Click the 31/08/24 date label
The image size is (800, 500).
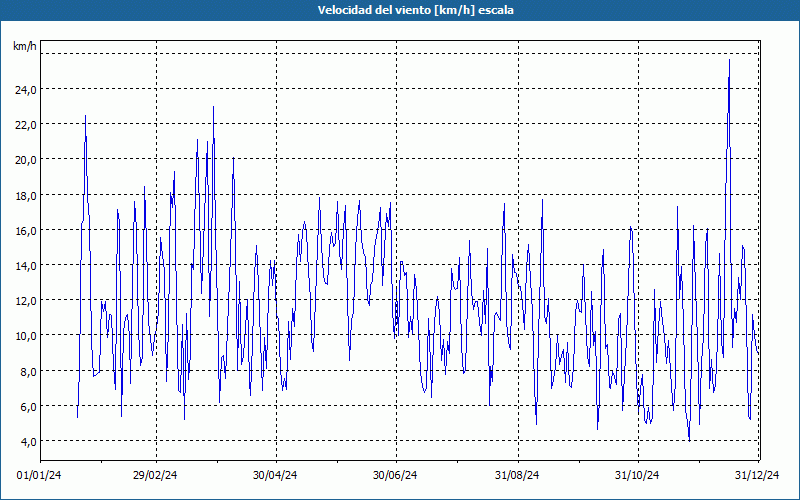pos(517,475)
